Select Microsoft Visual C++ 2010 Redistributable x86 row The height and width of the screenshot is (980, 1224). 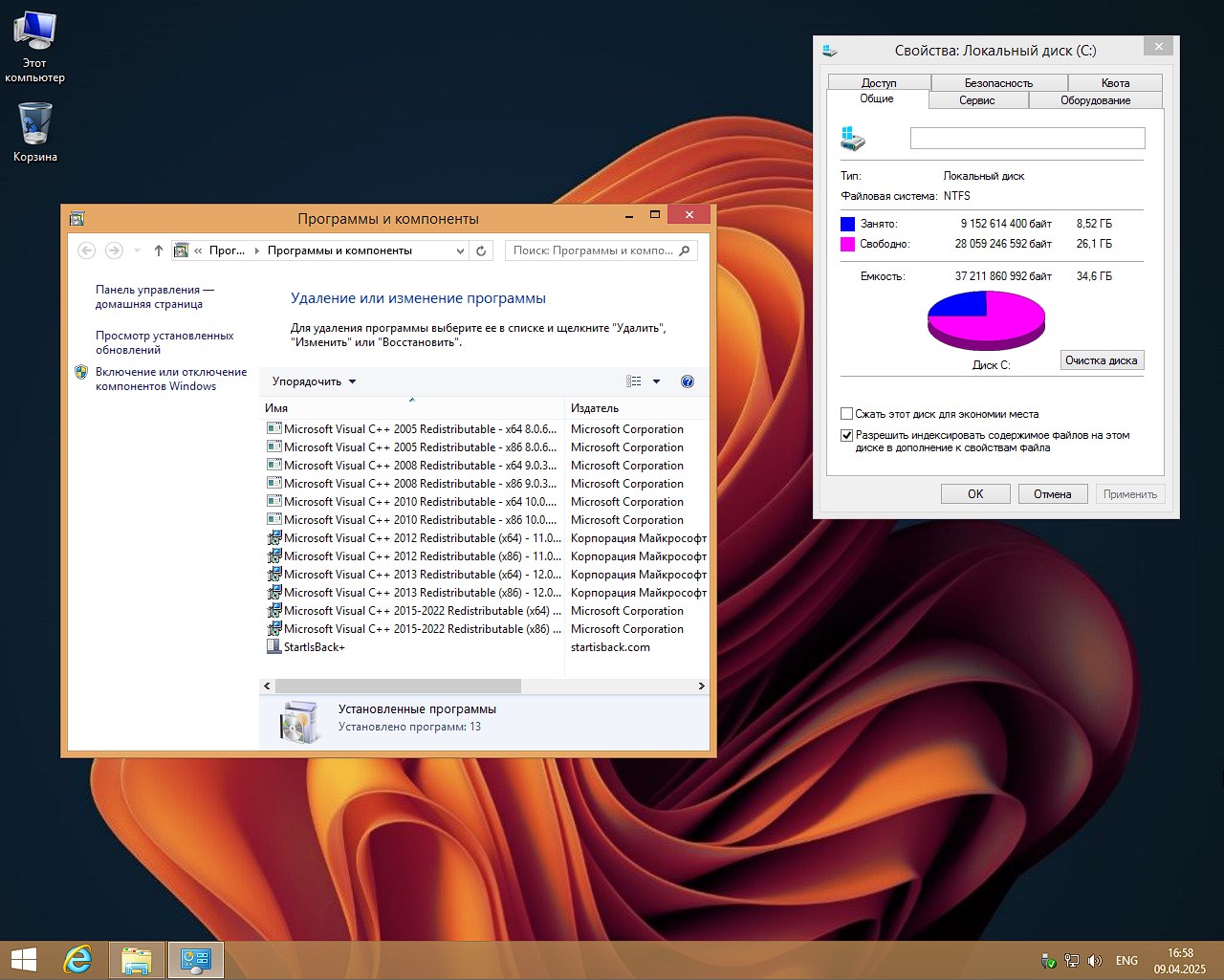(x=487, y=520)
